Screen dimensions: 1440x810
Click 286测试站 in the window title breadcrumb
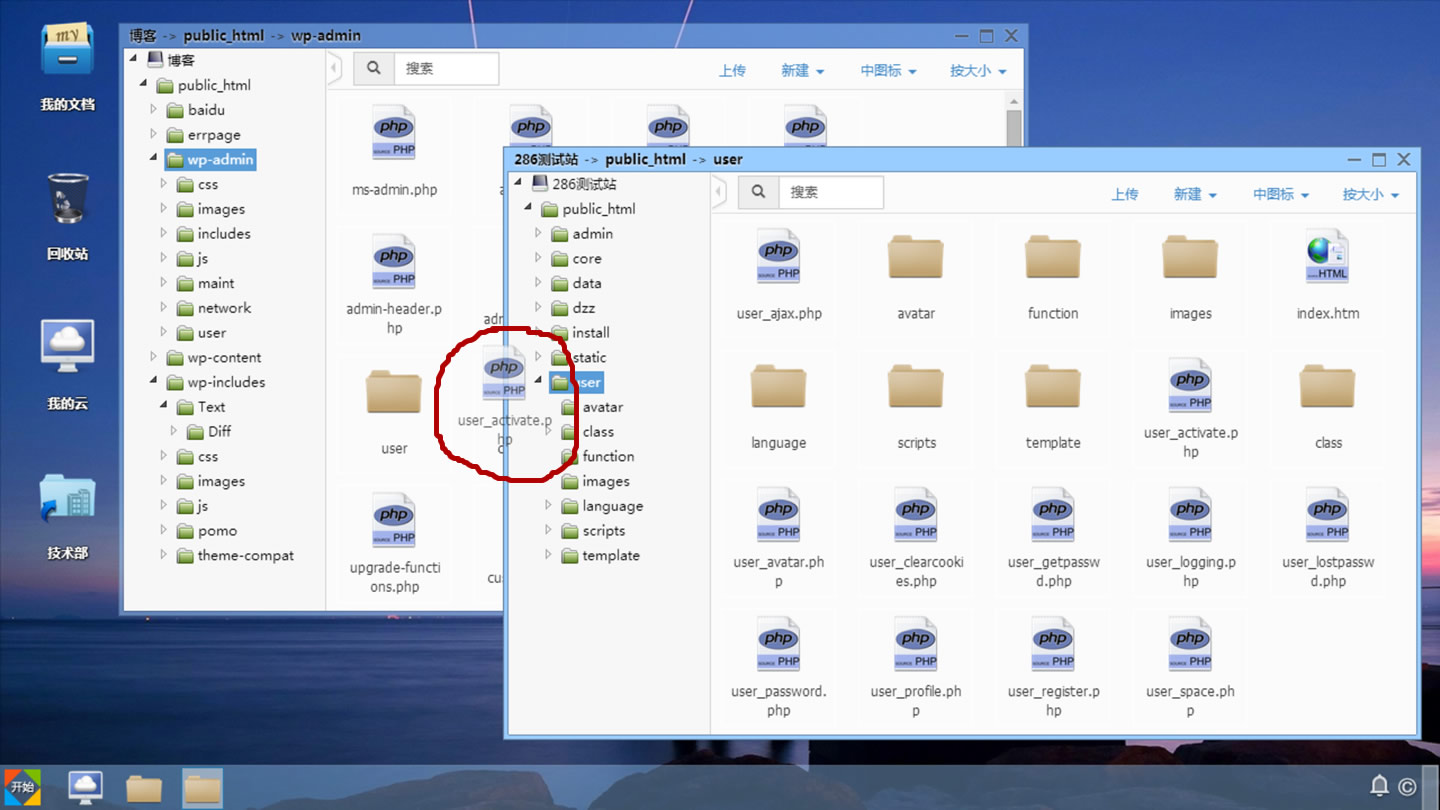[x=547, y=159]
